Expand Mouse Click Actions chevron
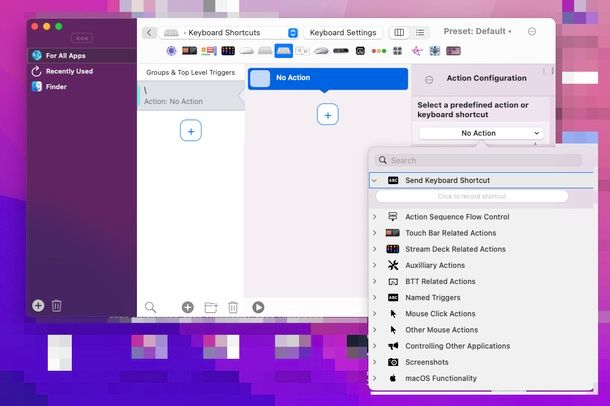 click(x=375, y=313)
